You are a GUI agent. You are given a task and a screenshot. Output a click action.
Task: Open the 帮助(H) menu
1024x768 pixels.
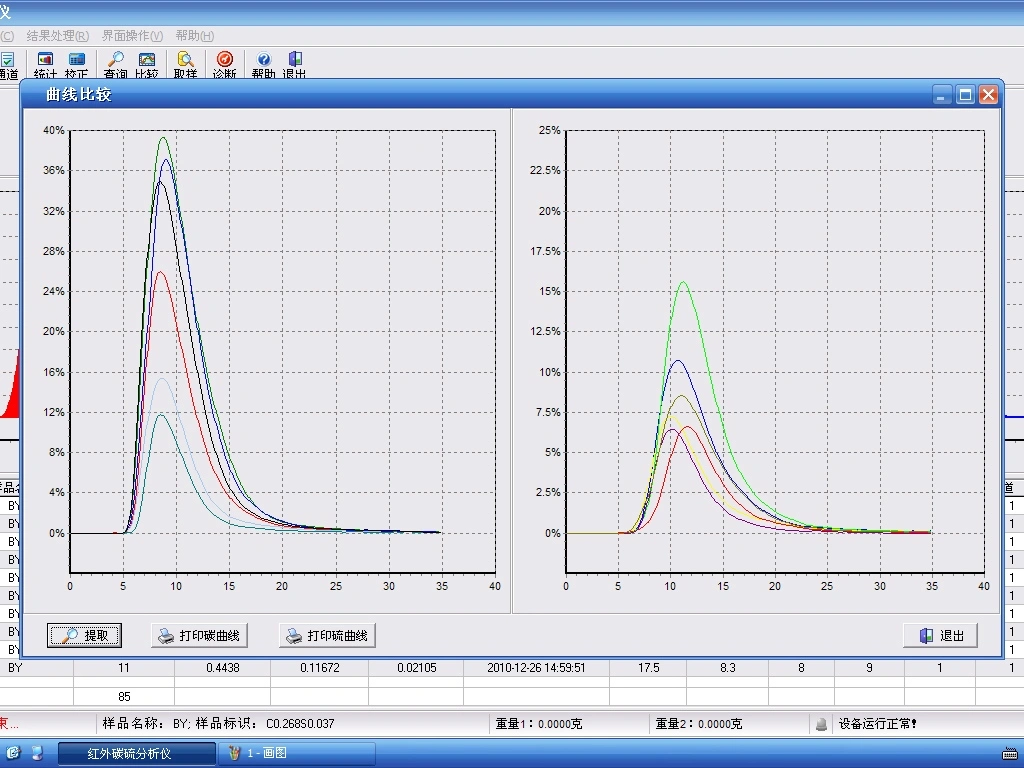click(196, 35)
